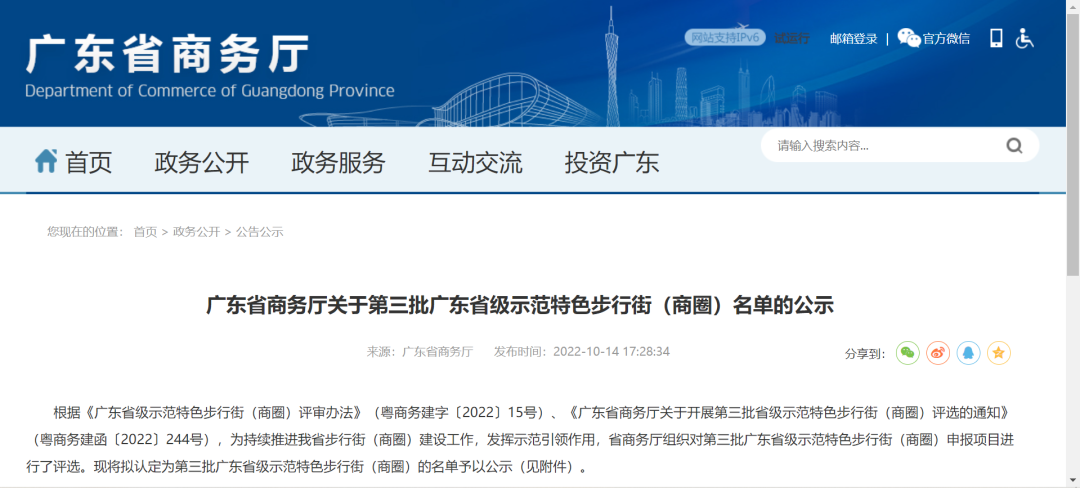Go to the 互动交流 section
The height and width of the screenshot is (488, 1080).
pos(475,162)
